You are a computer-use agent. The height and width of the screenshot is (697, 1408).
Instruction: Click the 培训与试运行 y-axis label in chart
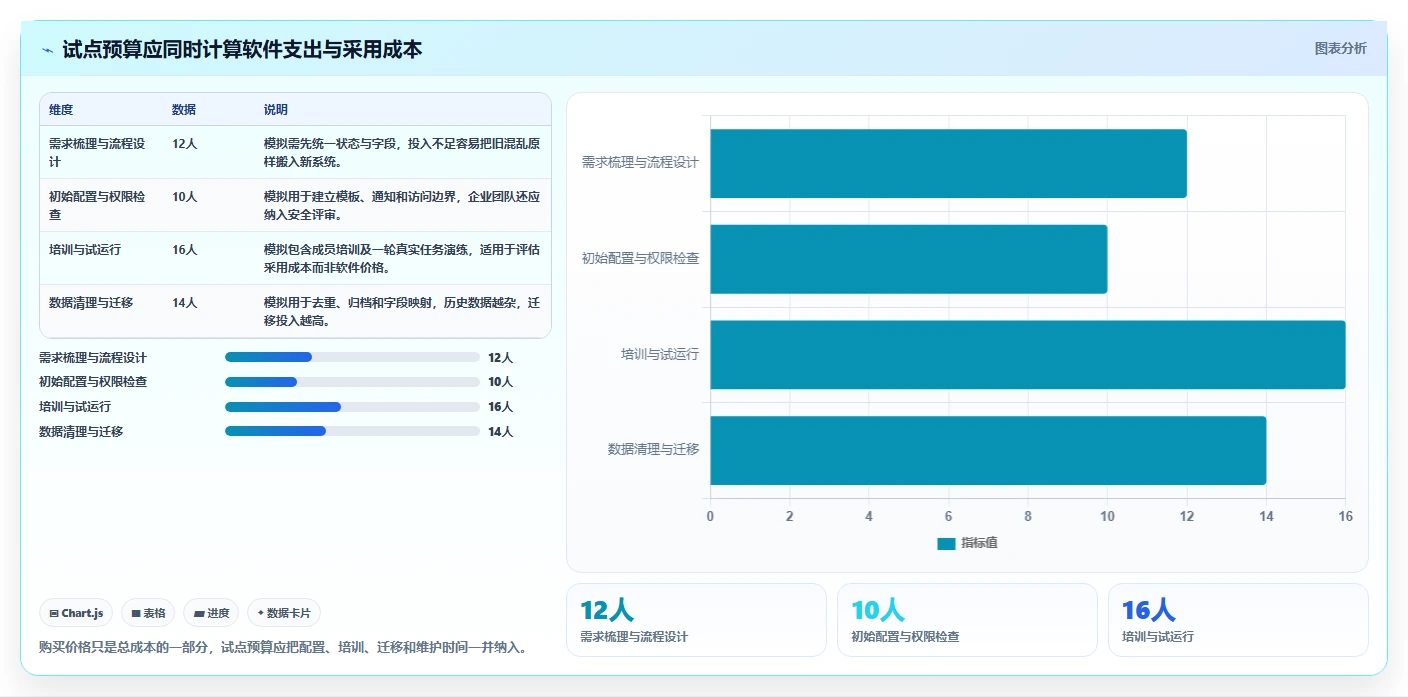point(660,354)
